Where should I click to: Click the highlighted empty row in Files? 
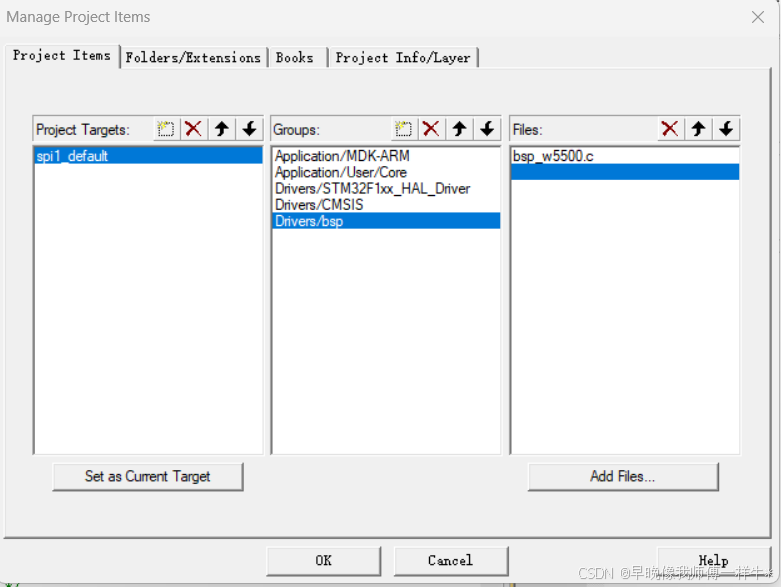click(x=625, y=172)
